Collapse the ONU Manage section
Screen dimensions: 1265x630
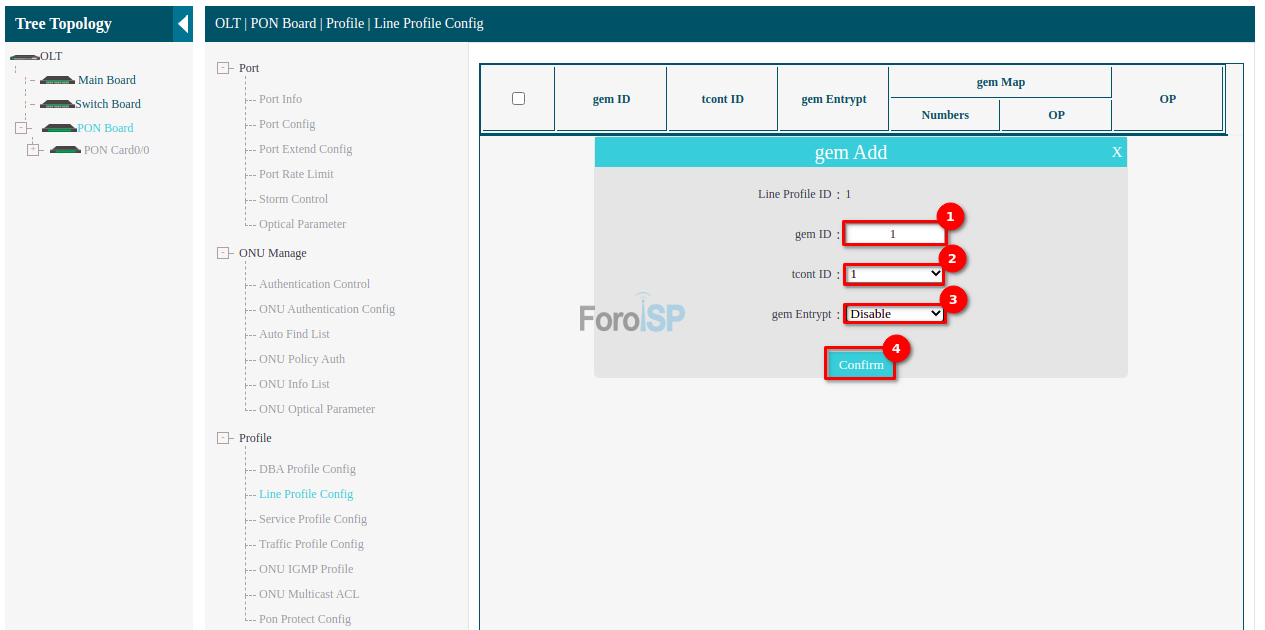tap(223, 253)
